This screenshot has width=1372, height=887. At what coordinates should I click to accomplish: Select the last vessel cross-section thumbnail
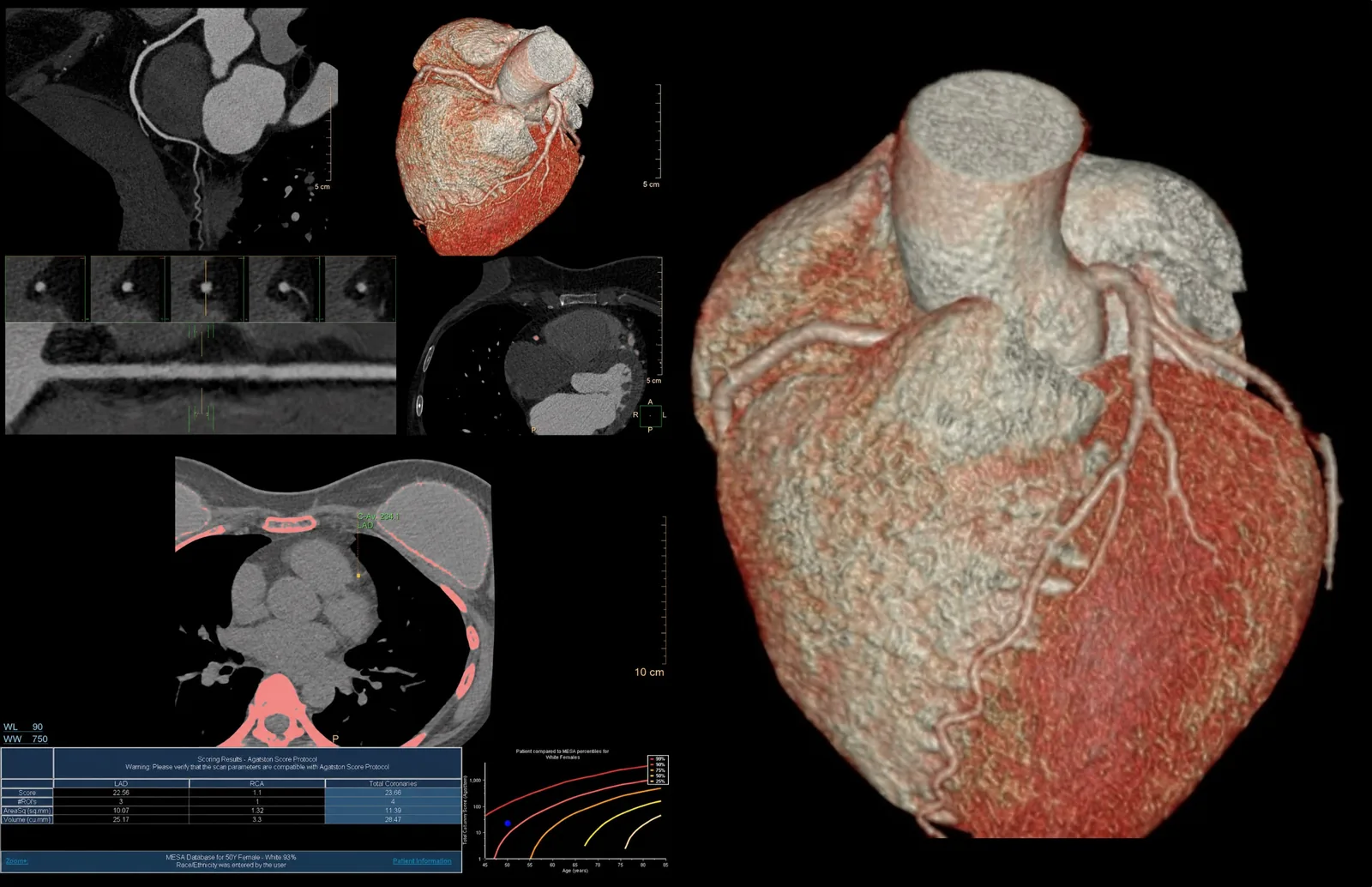[360, 288]
